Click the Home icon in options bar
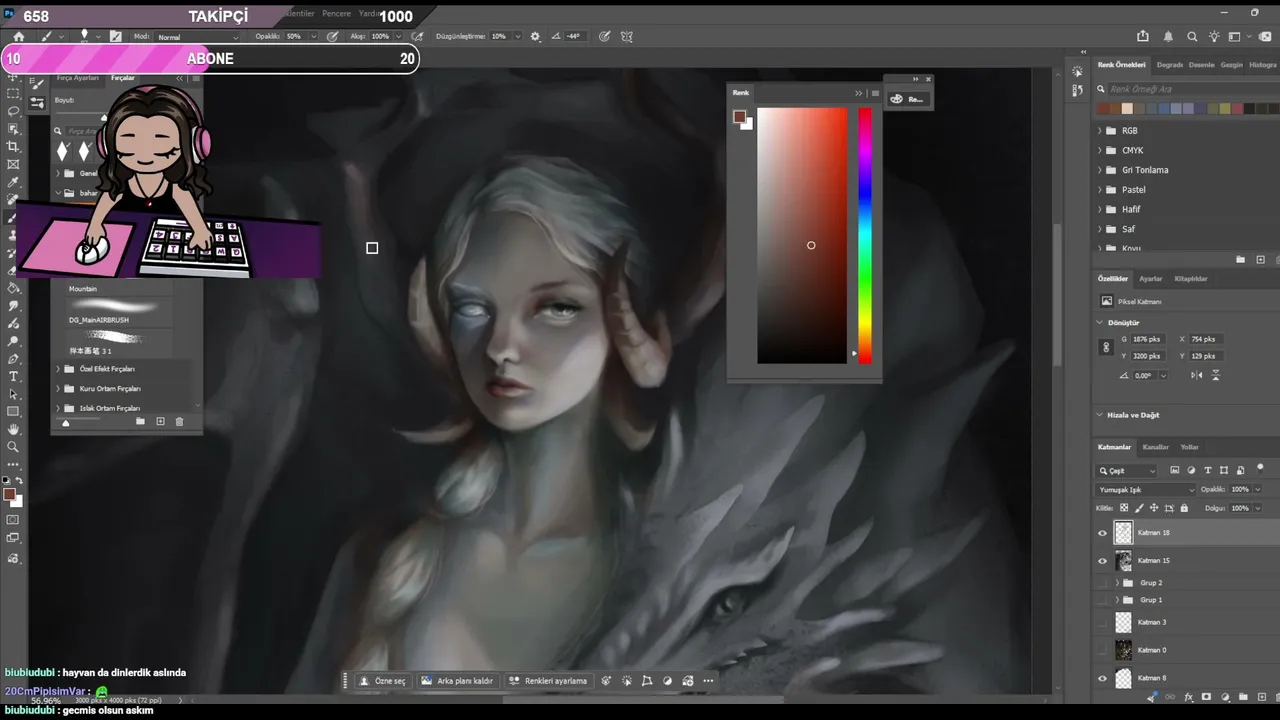The height and width of the screenshot is (720, 1280). [x=18, y=37]
